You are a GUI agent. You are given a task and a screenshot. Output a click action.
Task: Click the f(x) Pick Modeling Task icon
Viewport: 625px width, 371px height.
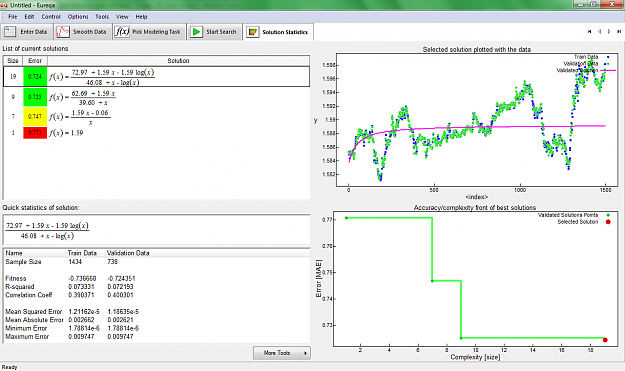(x=122, y=31)
